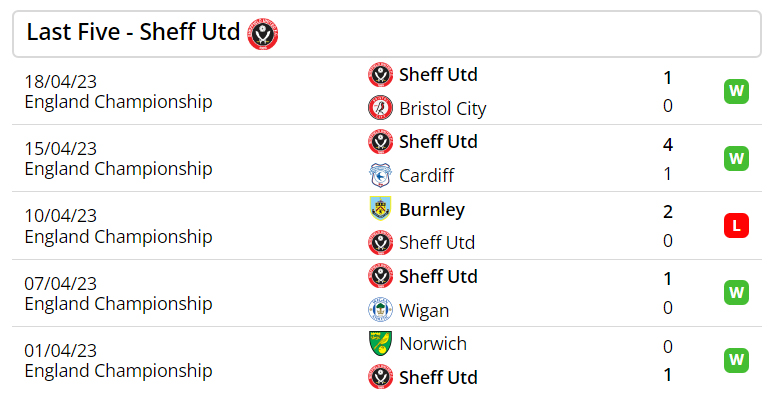Click the green W badge for Cardiff match
The height and width of the screenshot is (400, 774).
736,159
